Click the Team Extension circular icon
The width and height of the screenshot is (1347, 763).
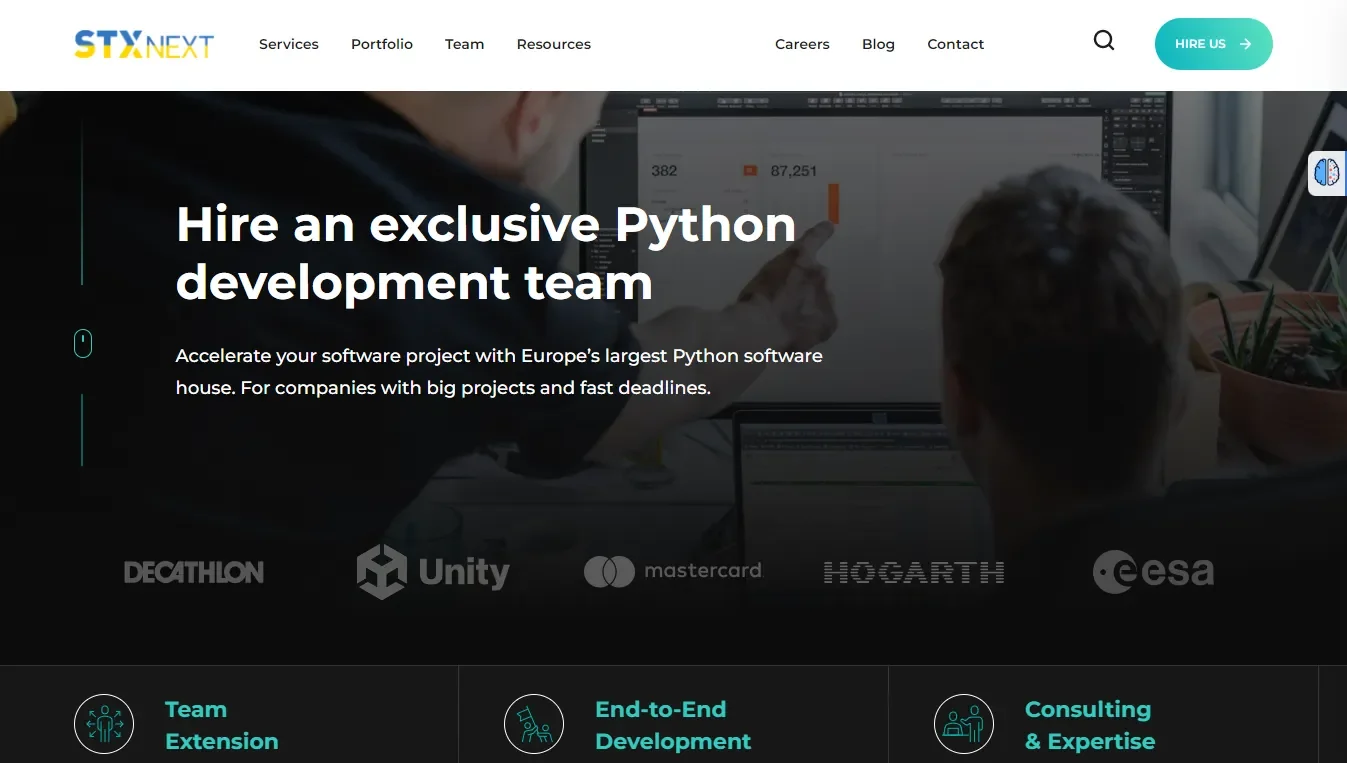[104, 724]
